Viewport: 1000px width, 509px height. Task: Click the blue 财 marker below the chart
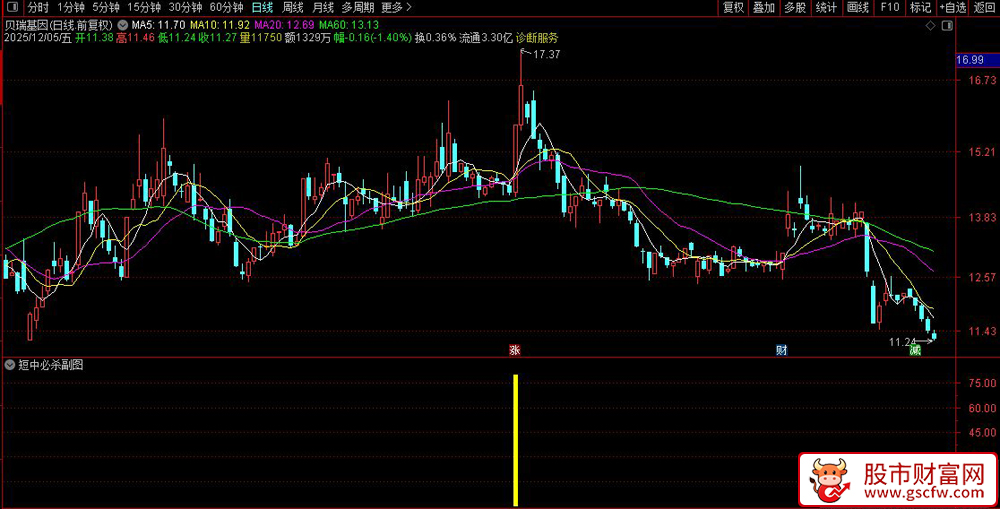tap(781, 350)
